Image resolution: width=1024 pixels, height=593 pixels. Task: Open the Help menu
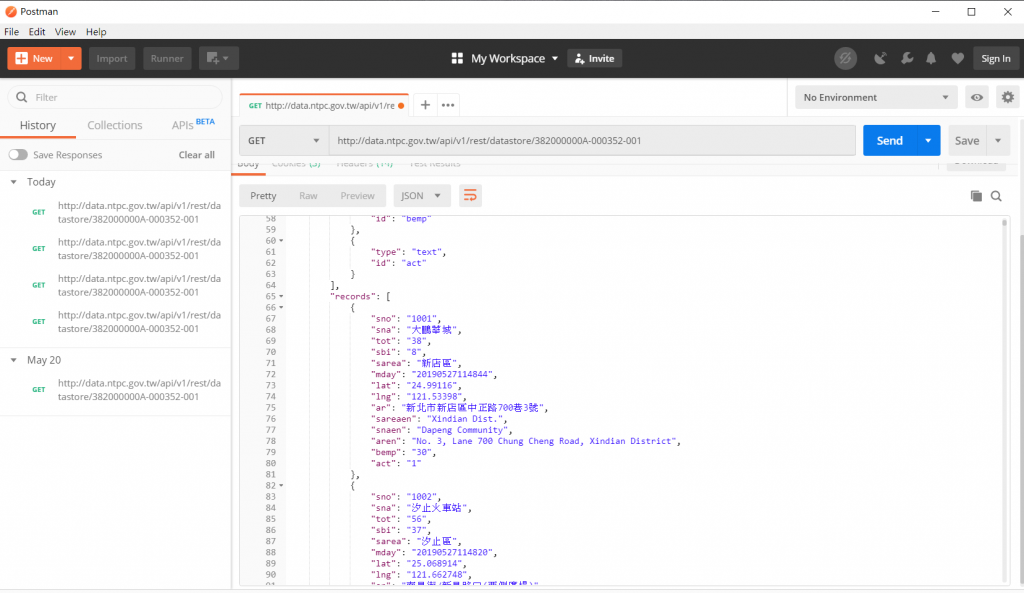pyautogui.click(x=96, y=31)
